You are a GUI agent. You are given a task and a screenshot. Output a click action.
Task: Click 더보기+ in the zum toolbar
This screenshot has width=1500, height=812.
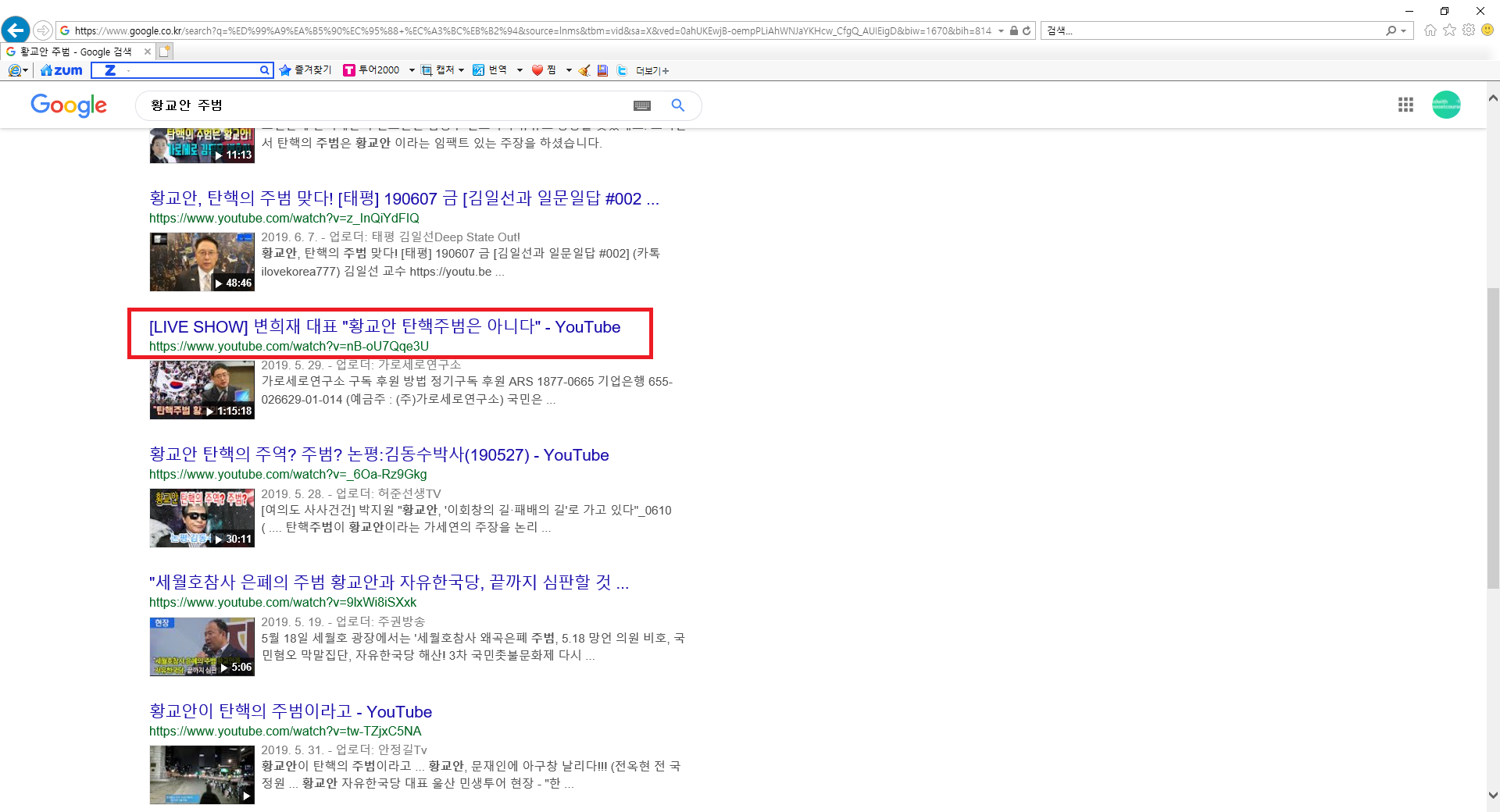coord(652,71)
